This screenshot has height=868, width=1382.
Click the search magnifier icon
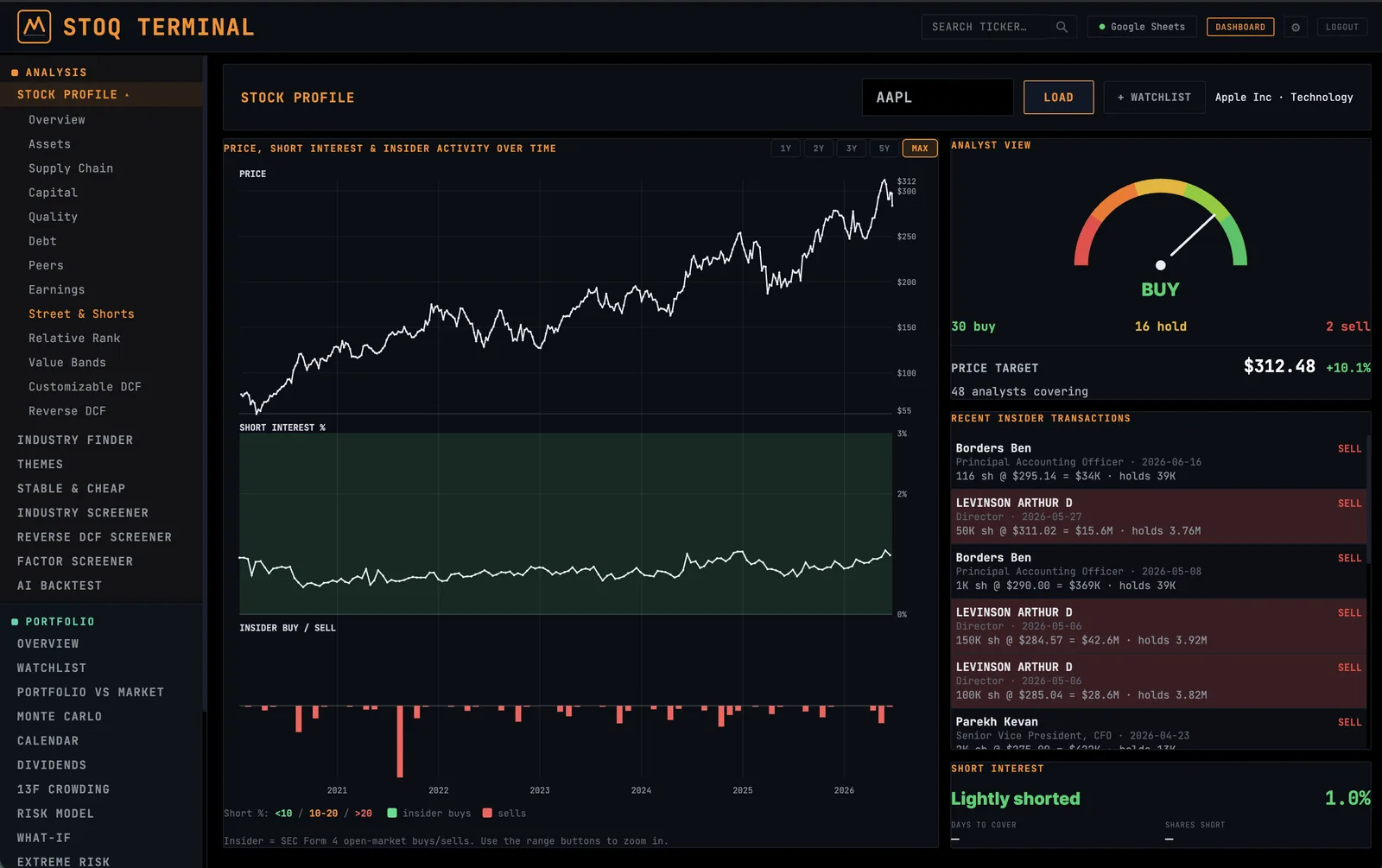[1062, 27]
